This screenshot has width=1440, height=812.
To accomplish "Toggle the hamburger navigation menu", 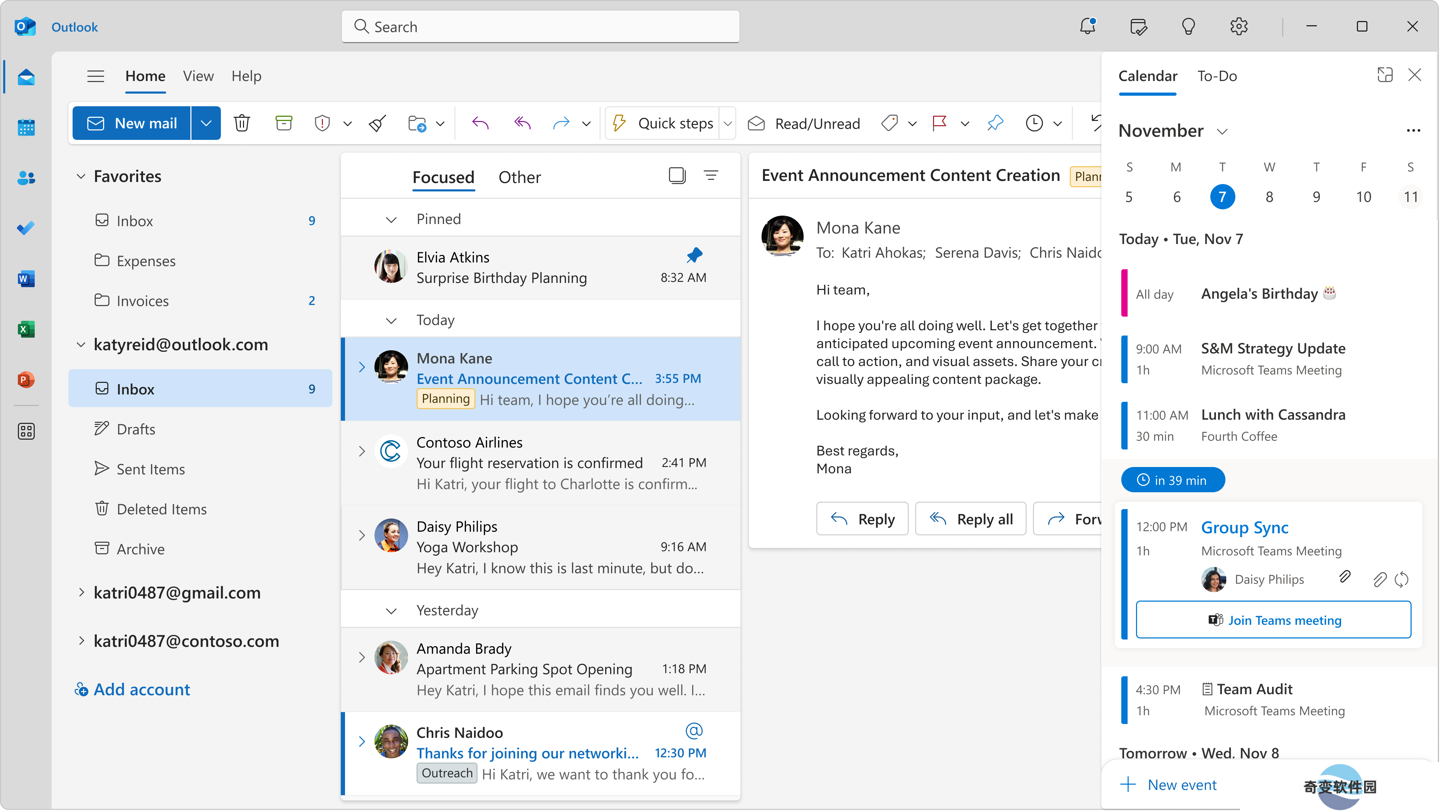I will pos(95,76).
